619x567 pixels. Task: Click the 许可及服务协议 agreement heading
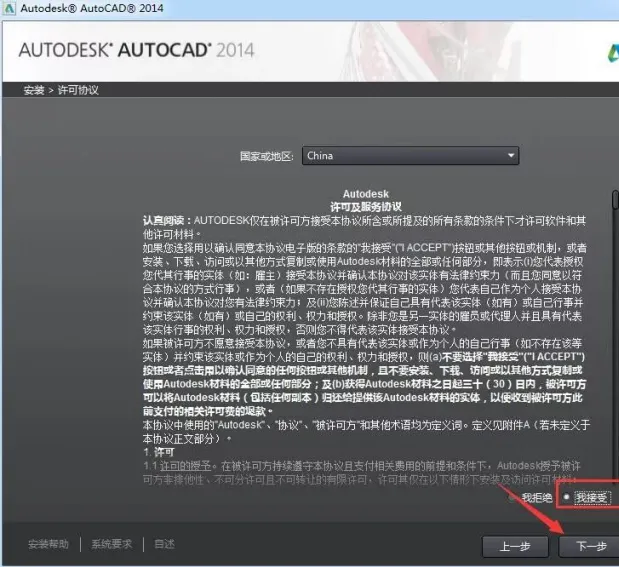point(366,207)
